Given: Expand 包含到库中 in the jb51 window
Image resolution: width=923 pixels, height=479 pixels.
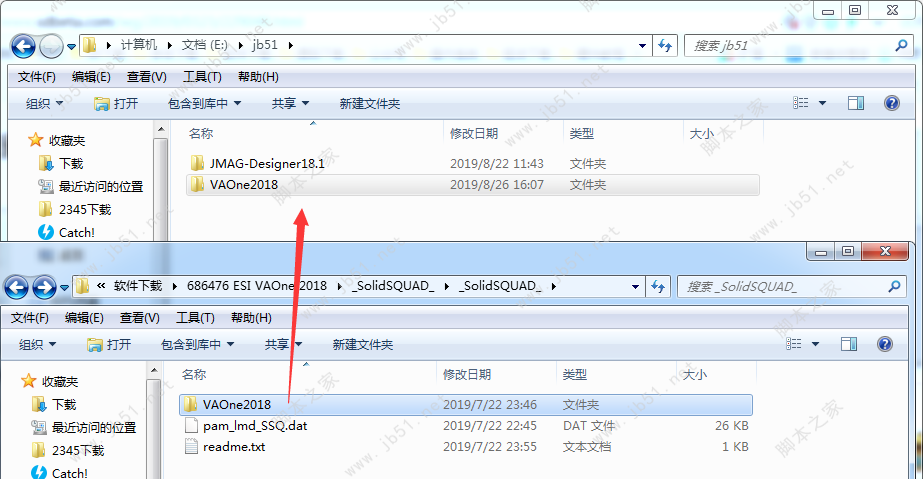Looking at the screenshot, I should click(x=204, y=104).
